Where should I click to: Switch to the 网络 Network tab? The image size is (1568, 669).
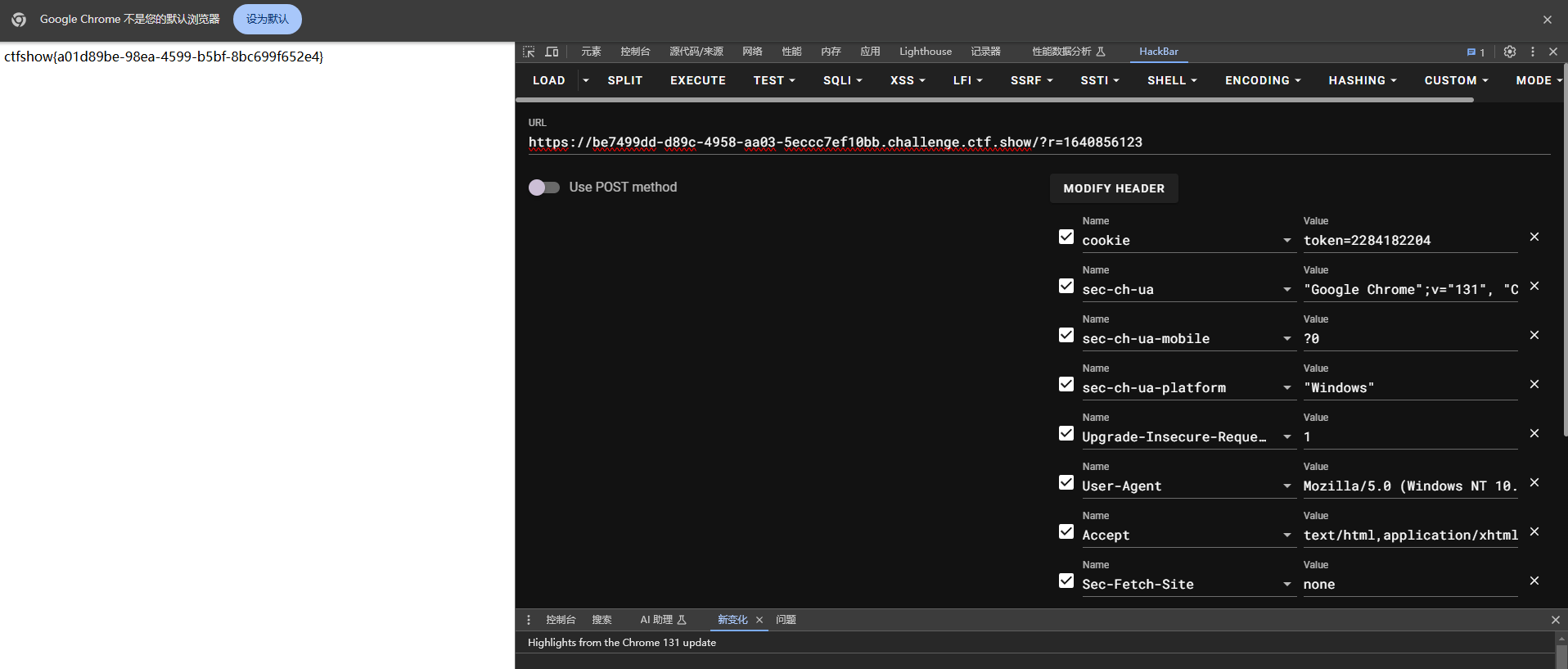(x=752, y=52)
